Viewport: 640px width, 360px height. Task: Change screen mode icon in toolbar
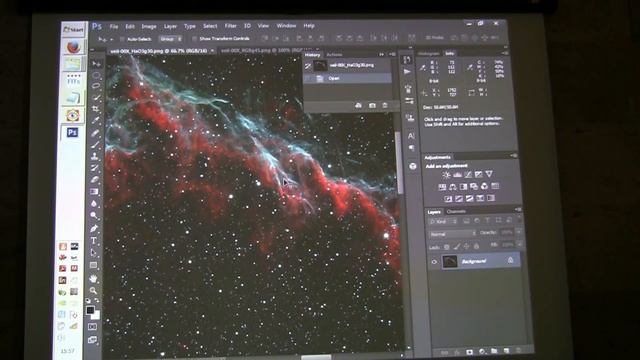(x=93, y=340)
